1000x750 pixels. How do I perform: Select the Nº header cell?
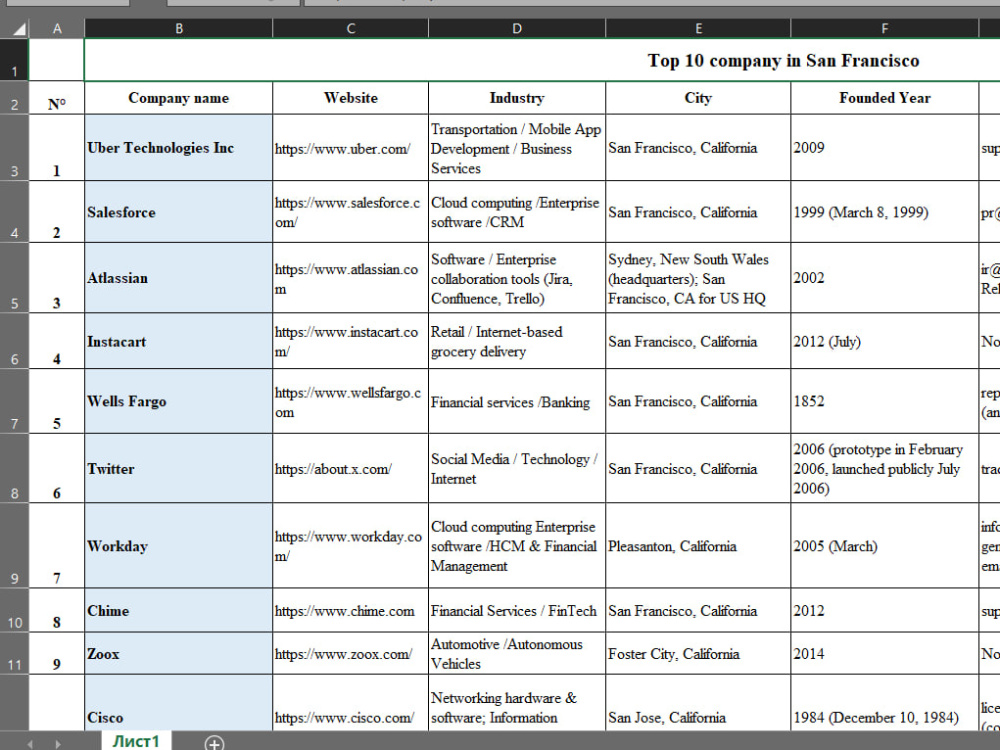57,98
